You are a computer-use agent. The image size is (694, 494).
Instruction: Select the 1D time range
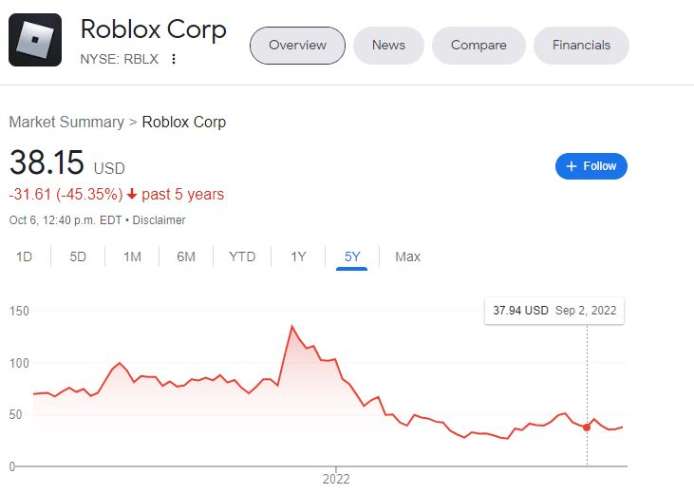pyautogui.click(x=24, y=257)
